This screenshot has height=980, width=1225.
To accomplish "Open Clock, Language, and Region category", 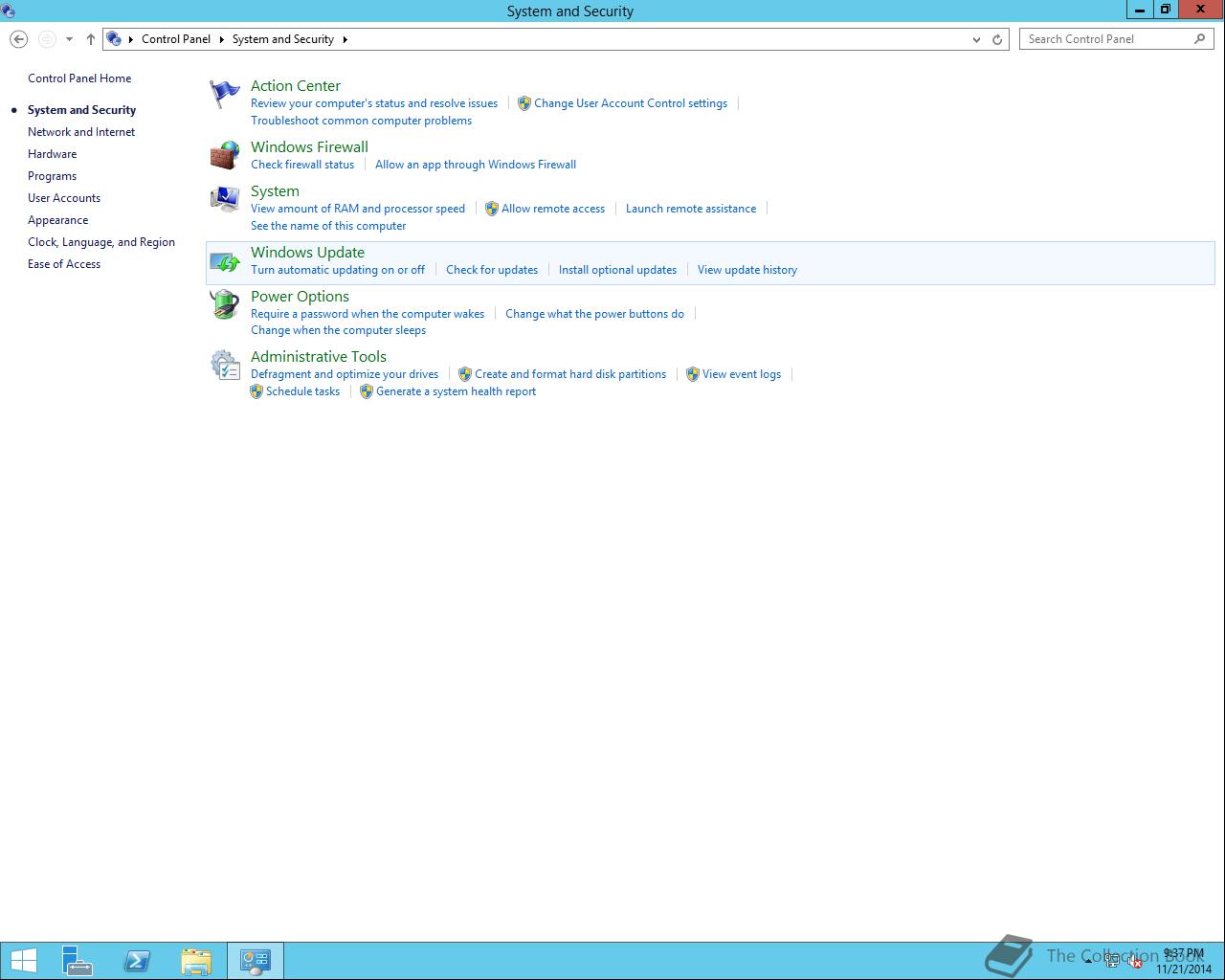I will pyautogui.click(x=101, y=242).
